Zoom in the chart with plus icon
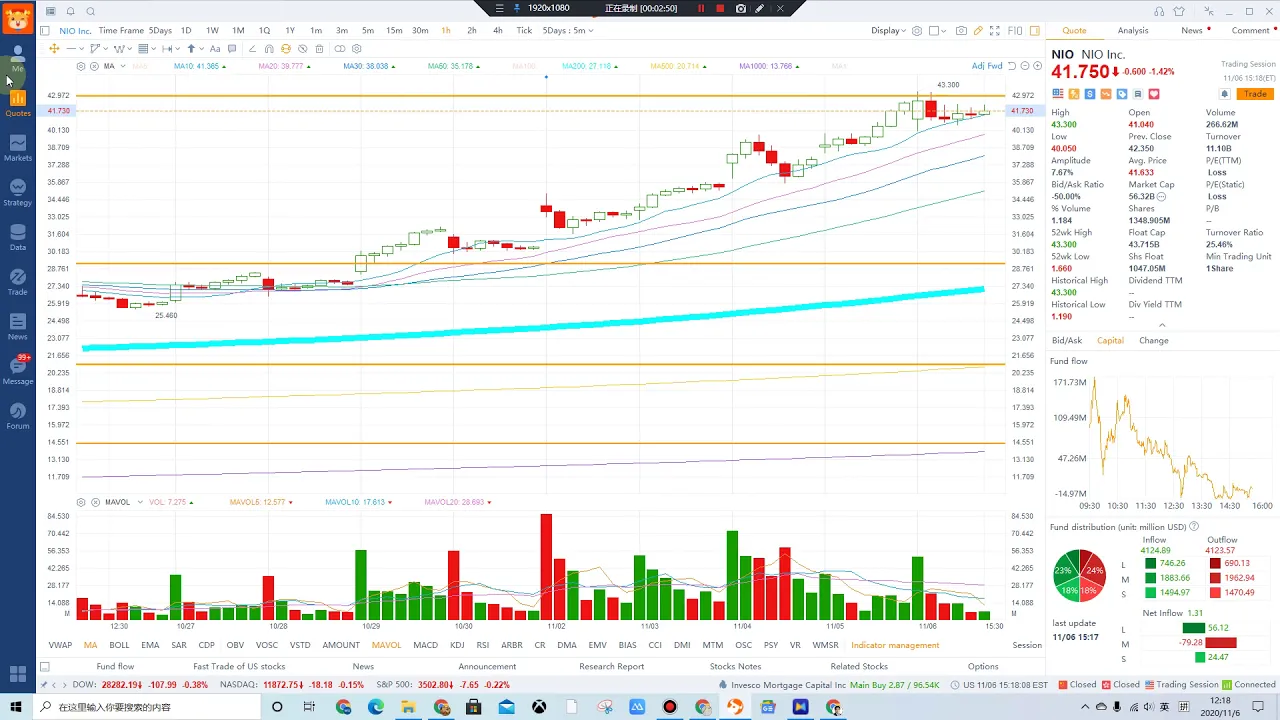This screenshot has height=720, width=1280. [x=1038, y=66]
